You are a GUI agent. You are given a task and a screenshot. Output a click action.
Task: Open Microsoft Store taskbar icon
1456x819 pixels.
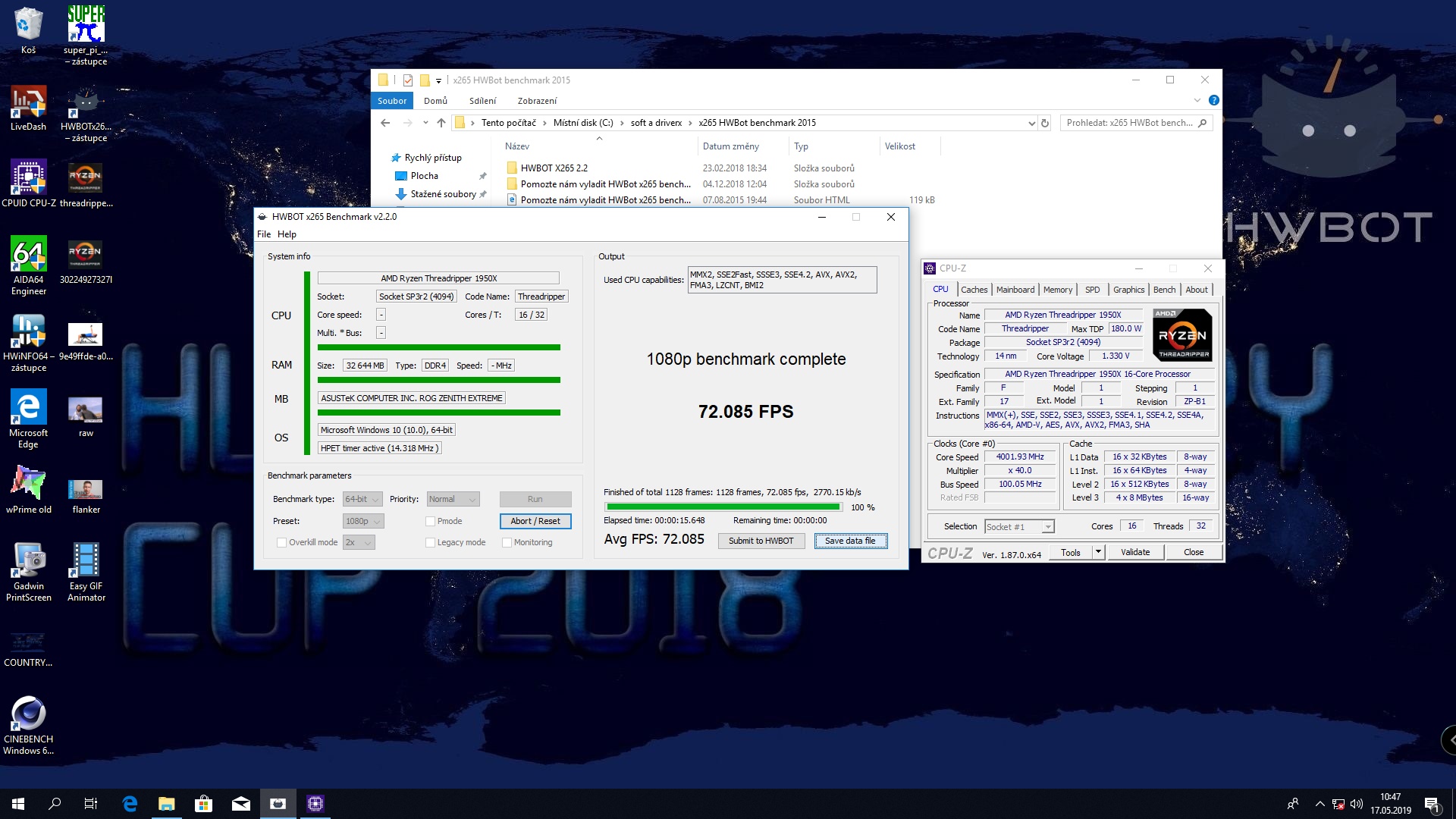(x=203, y=804)
